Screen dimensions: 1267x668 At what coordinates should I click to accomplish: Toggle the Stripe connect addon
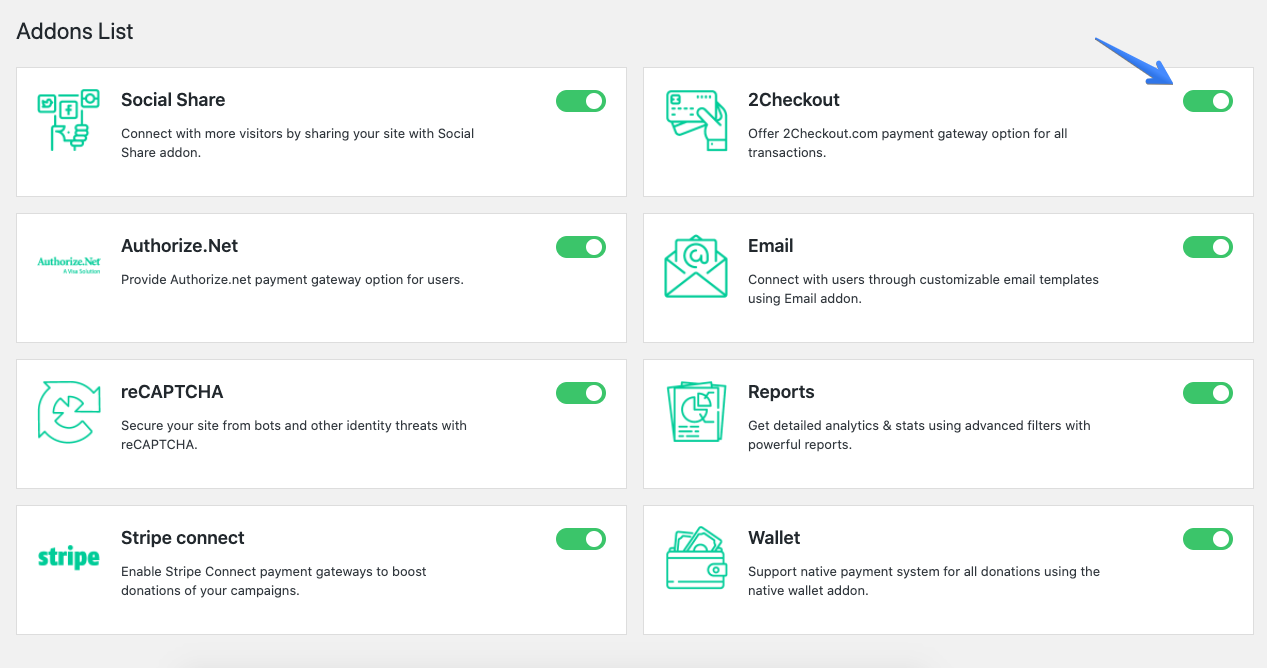pos(581,539)
